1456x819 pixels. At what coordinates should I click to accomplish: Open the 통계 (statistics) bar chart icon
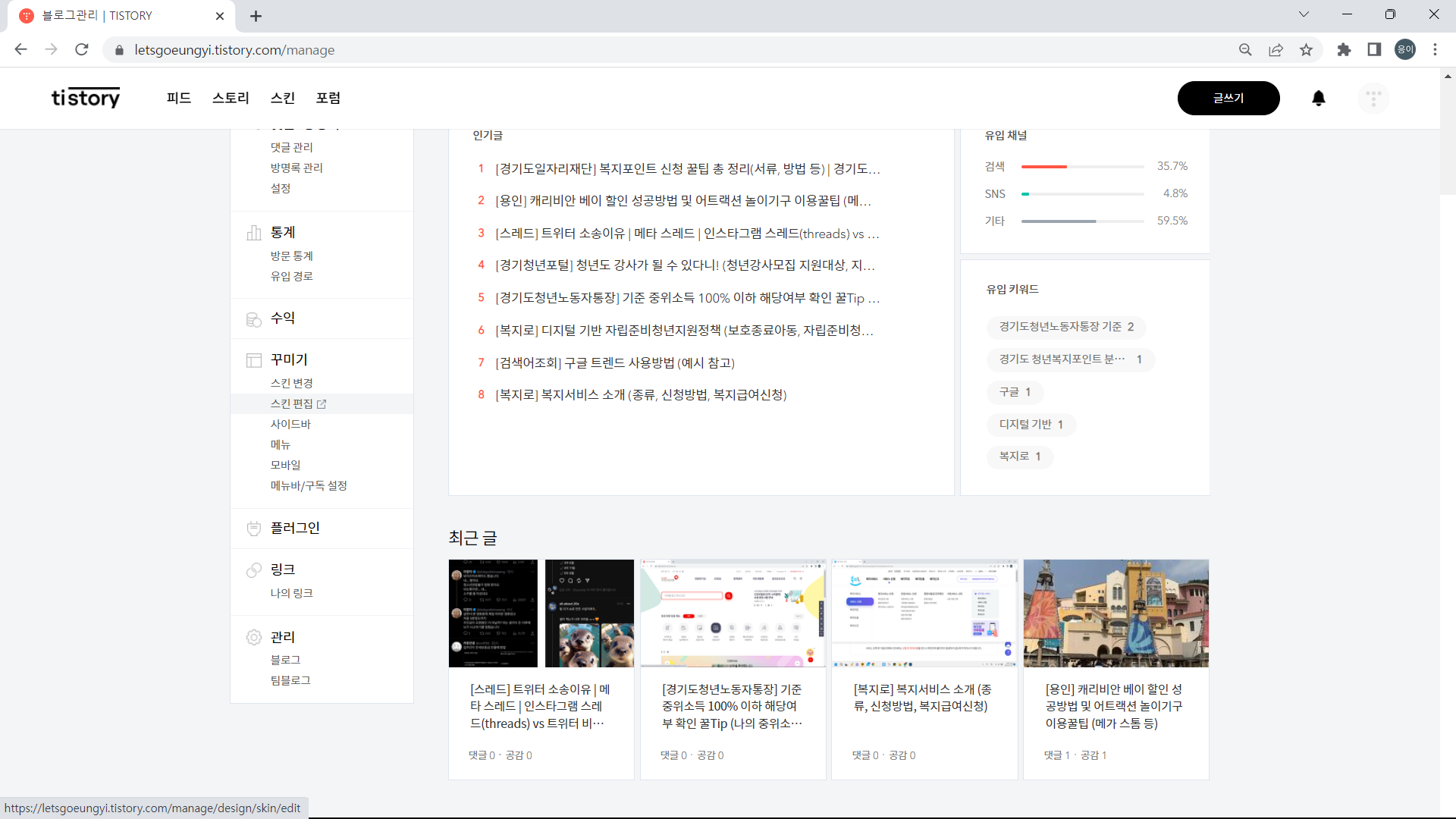[x=254, y=233]
